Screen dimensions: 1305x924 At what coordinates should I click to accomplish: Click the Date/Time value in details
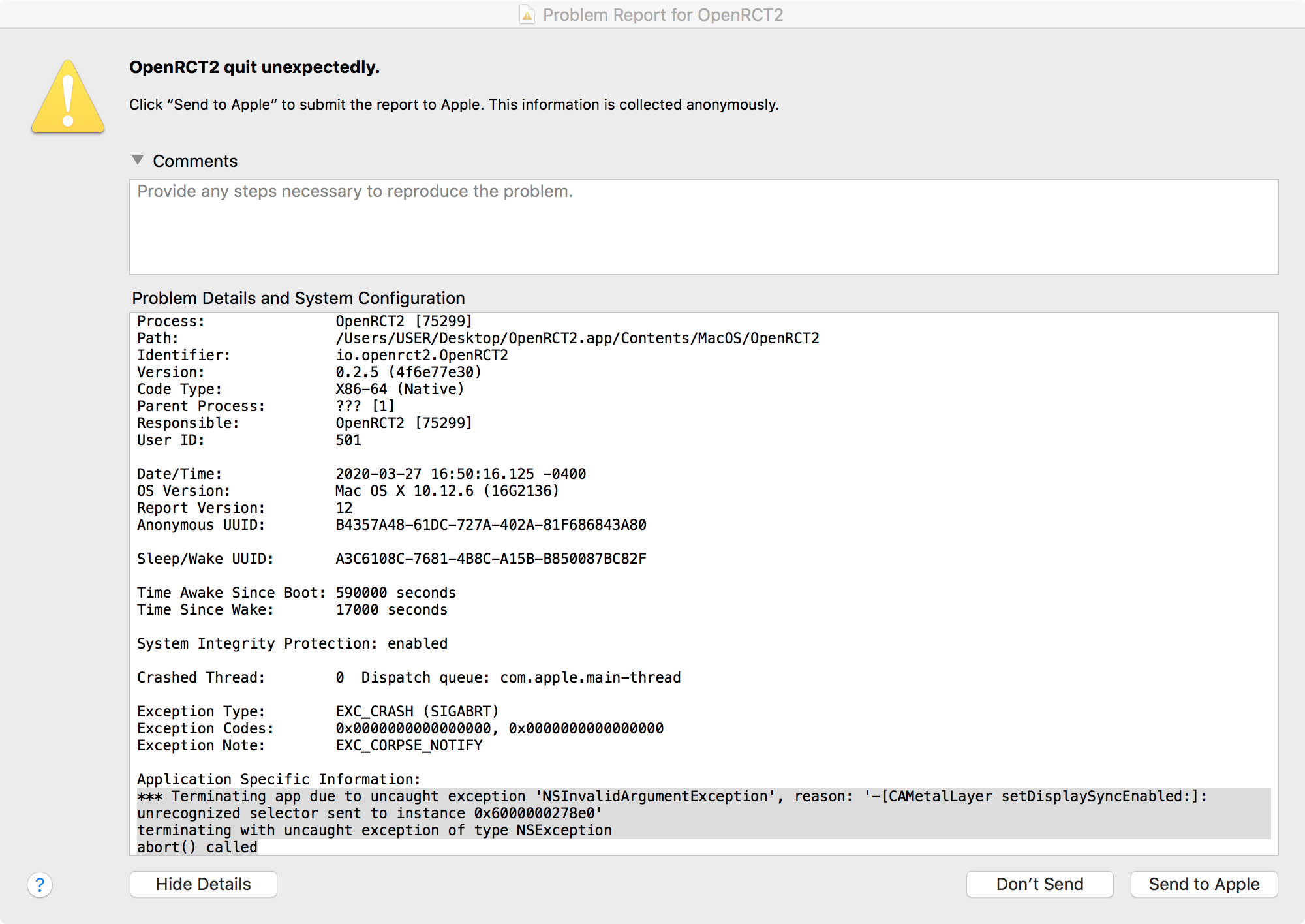click(460, 474)
